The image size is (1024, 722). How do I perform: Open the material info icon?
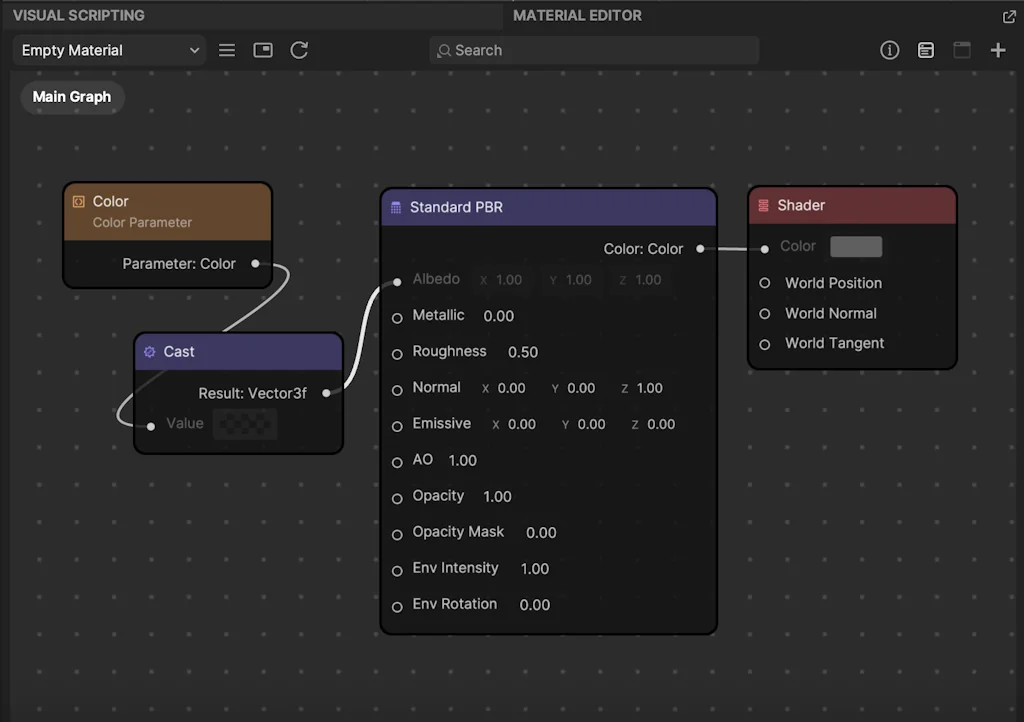coord(890,49)
